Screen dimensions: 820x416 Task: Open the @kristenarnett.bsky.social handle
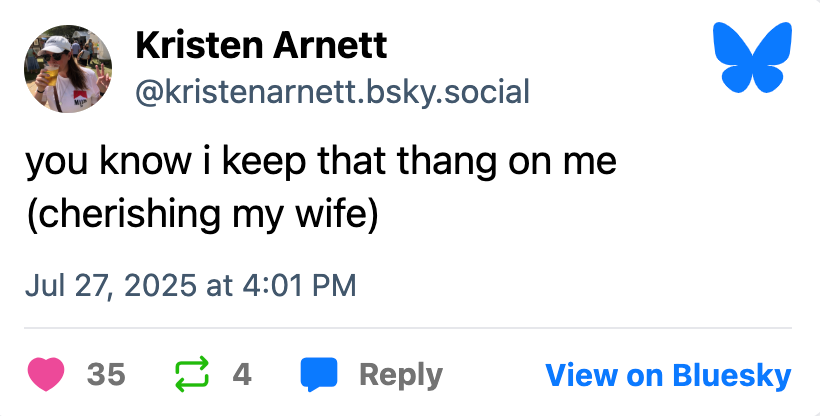(331, 92)
